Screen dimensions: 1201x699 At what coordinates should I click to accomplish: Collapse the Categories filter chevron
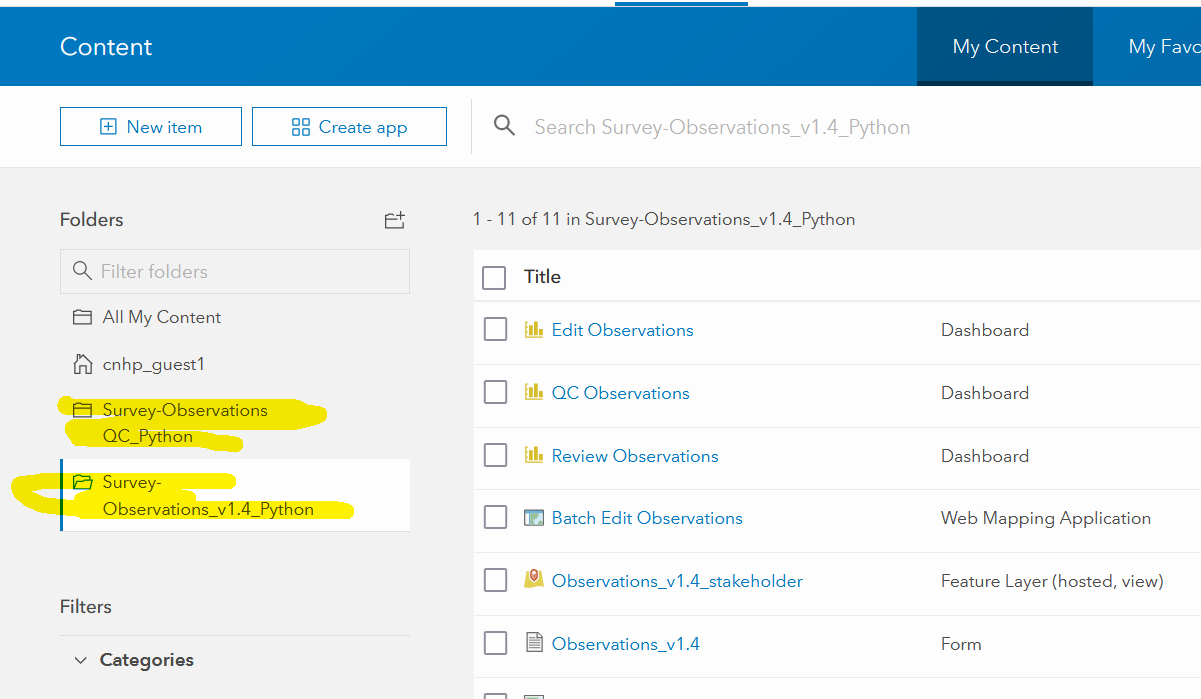point(81,660)
